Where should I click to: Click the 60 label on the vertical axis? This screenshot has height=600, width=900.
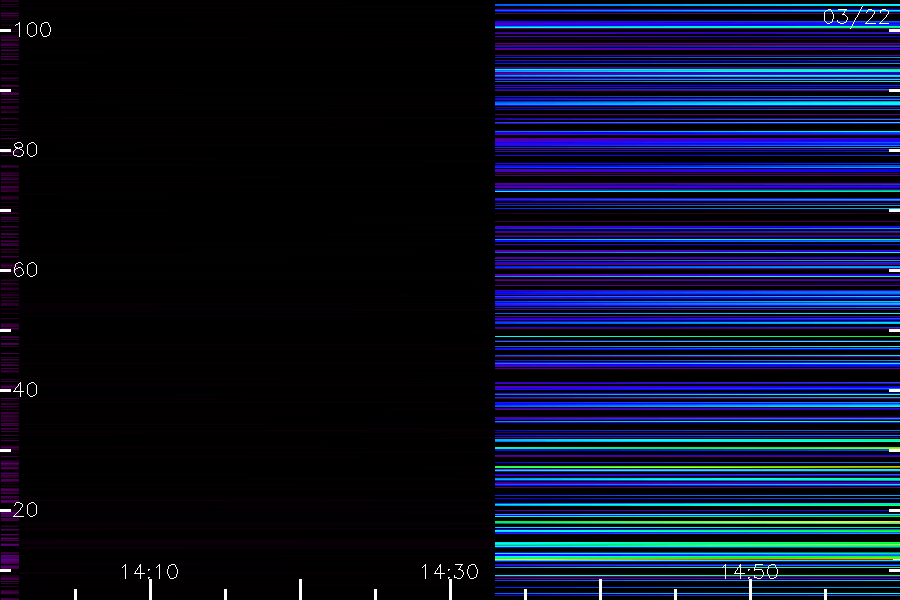(25, 270)
